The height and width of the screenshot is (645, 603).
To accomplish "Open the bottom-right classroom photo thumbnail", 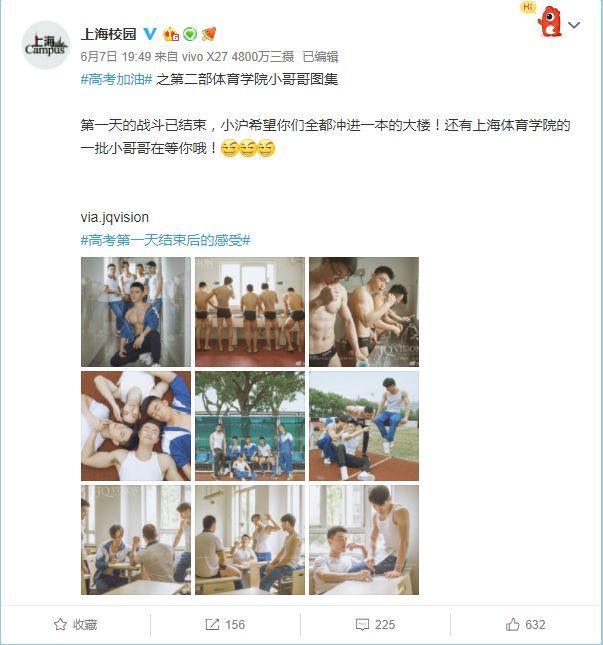I will [364, 540].
